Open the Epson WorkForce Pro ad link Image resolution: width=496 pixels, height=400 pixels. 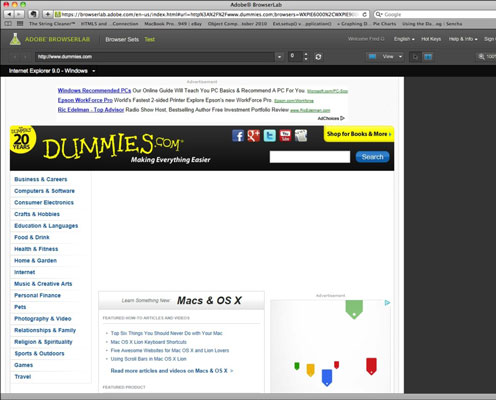pos(85,100)
